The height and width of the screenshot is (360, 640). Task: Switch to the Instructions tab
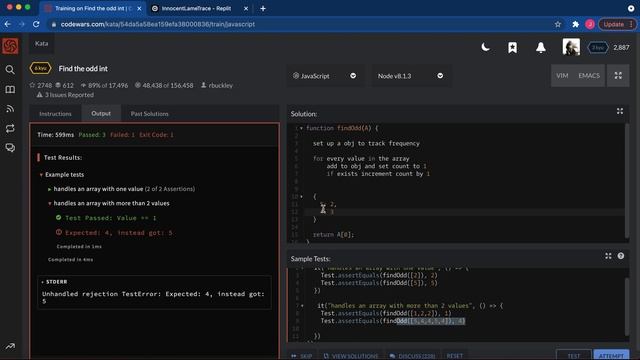click(x=55, y=113)
